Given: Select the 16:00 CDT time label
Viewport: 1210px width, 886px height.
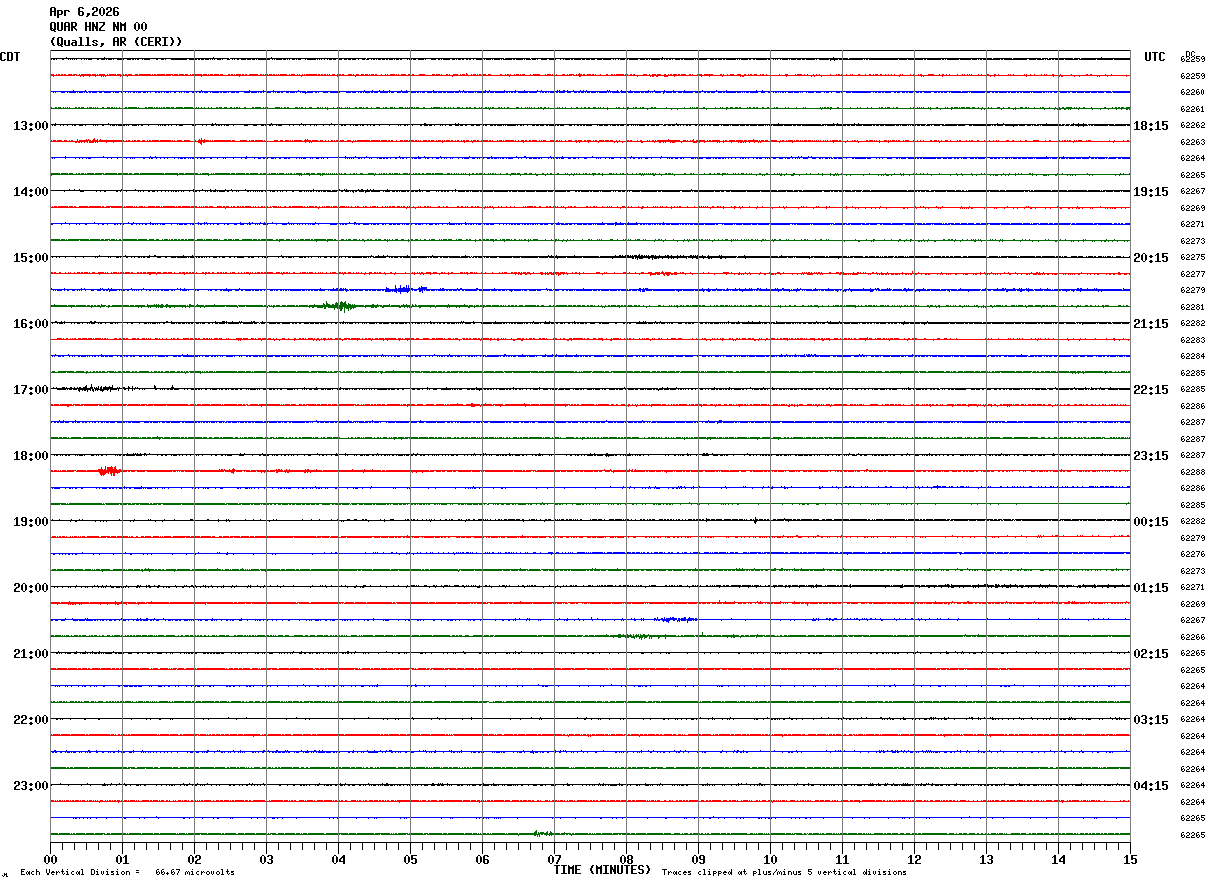Looking at the screenshot, I should 30,324.
